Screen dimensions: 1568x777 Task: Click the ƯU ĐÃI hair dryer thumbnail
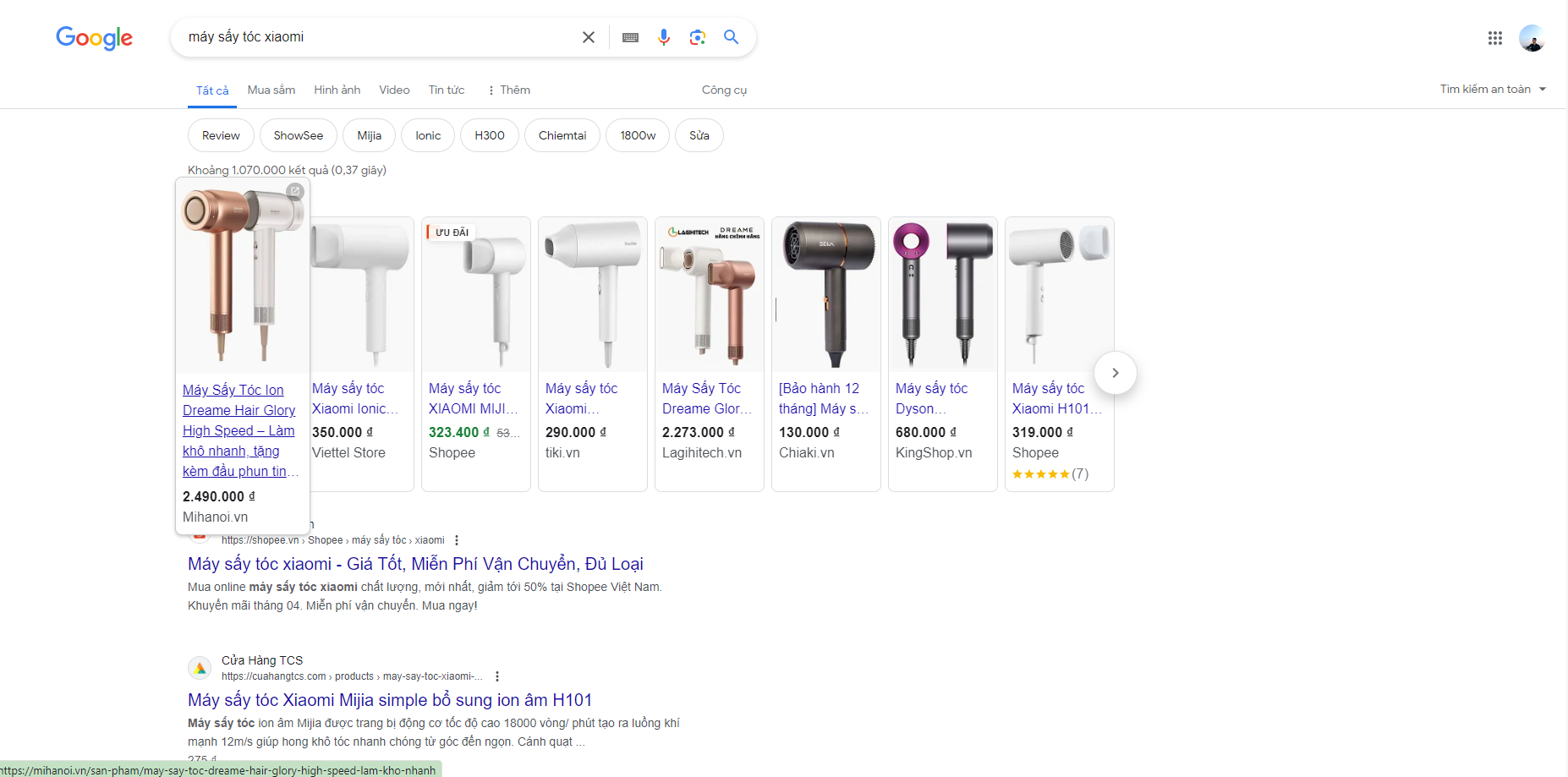click(x=476, y=294)
